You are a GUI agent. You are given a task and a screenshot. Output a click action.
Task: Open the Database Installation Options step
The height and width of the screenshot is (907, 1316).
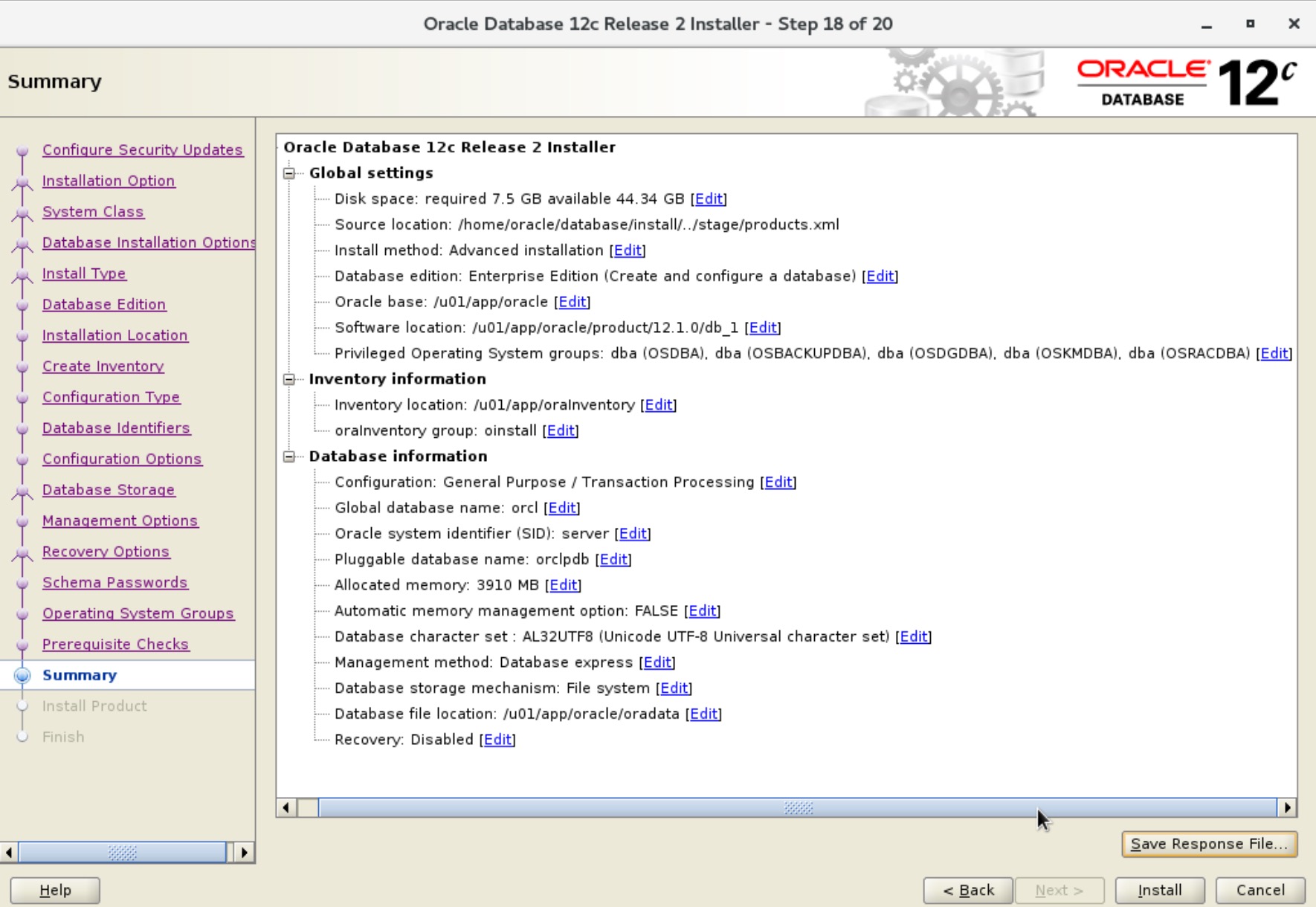click(149, 242)
